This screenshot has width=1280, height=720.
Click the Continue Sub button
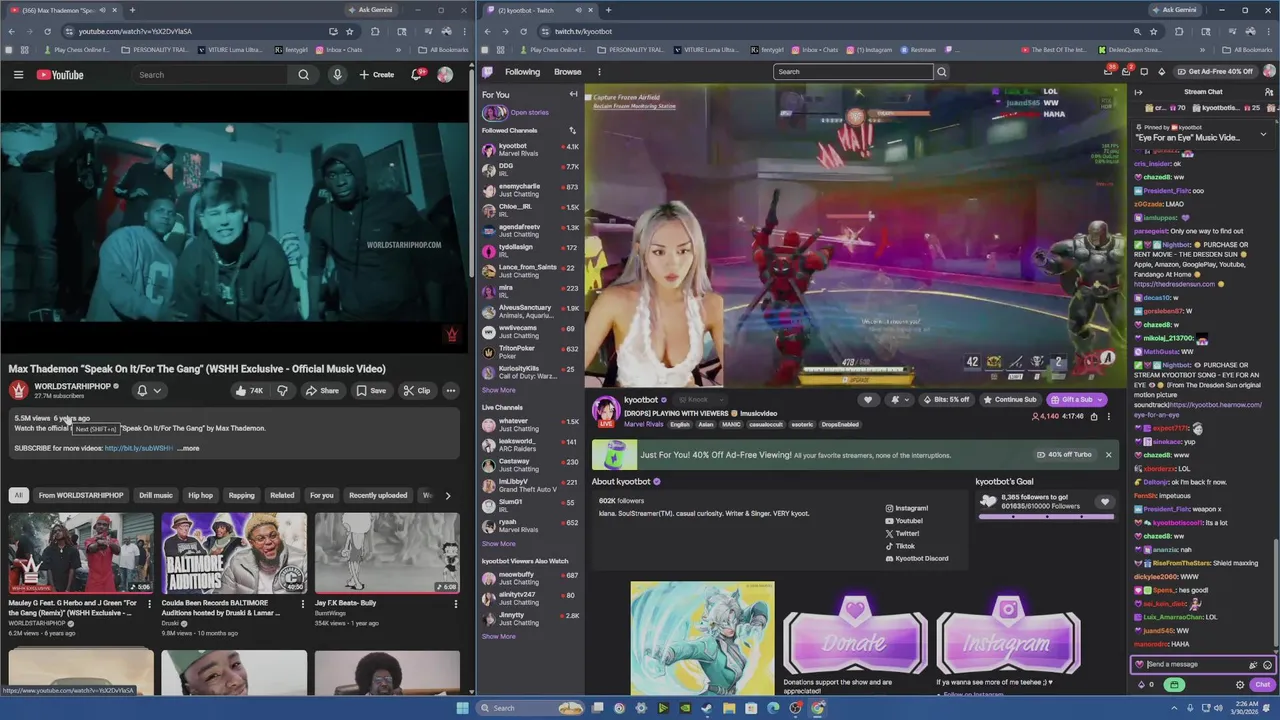(x=1010, y=400)
